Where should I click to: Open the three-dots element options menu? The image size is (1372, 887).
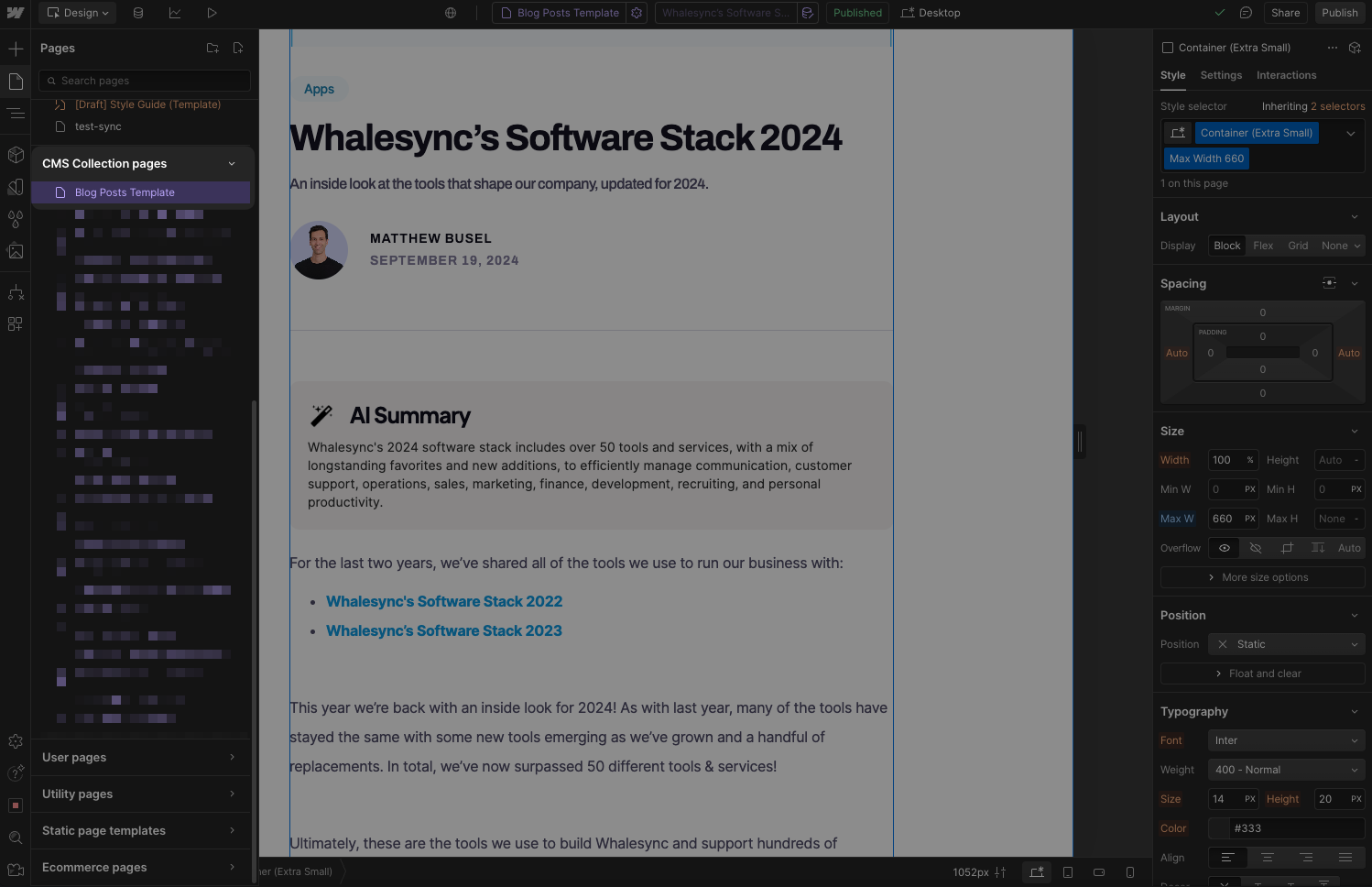pyautogui.click(x=1333, y=48)
